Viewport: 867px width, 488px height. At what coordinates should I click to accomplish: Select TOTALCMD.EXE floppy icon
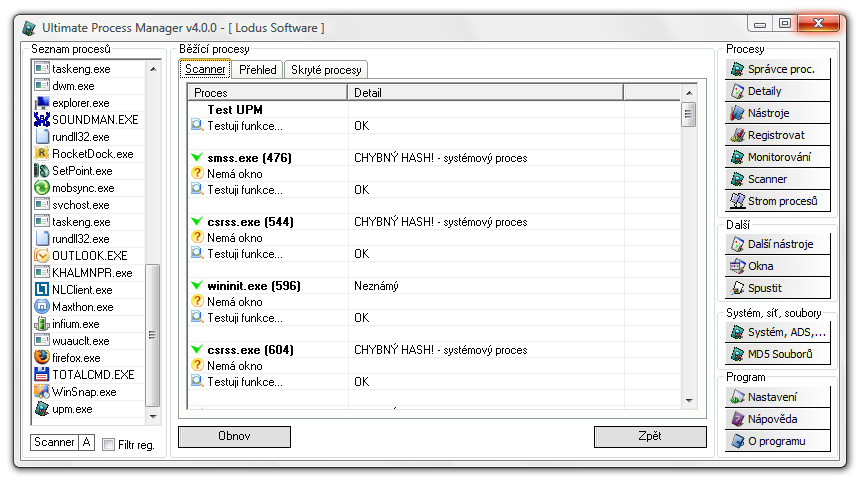click(x=41, y=375)
